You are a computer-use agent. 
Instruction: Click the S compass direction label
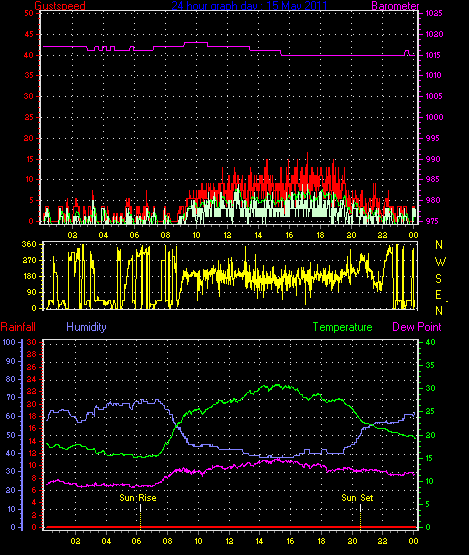click(439, 279)
